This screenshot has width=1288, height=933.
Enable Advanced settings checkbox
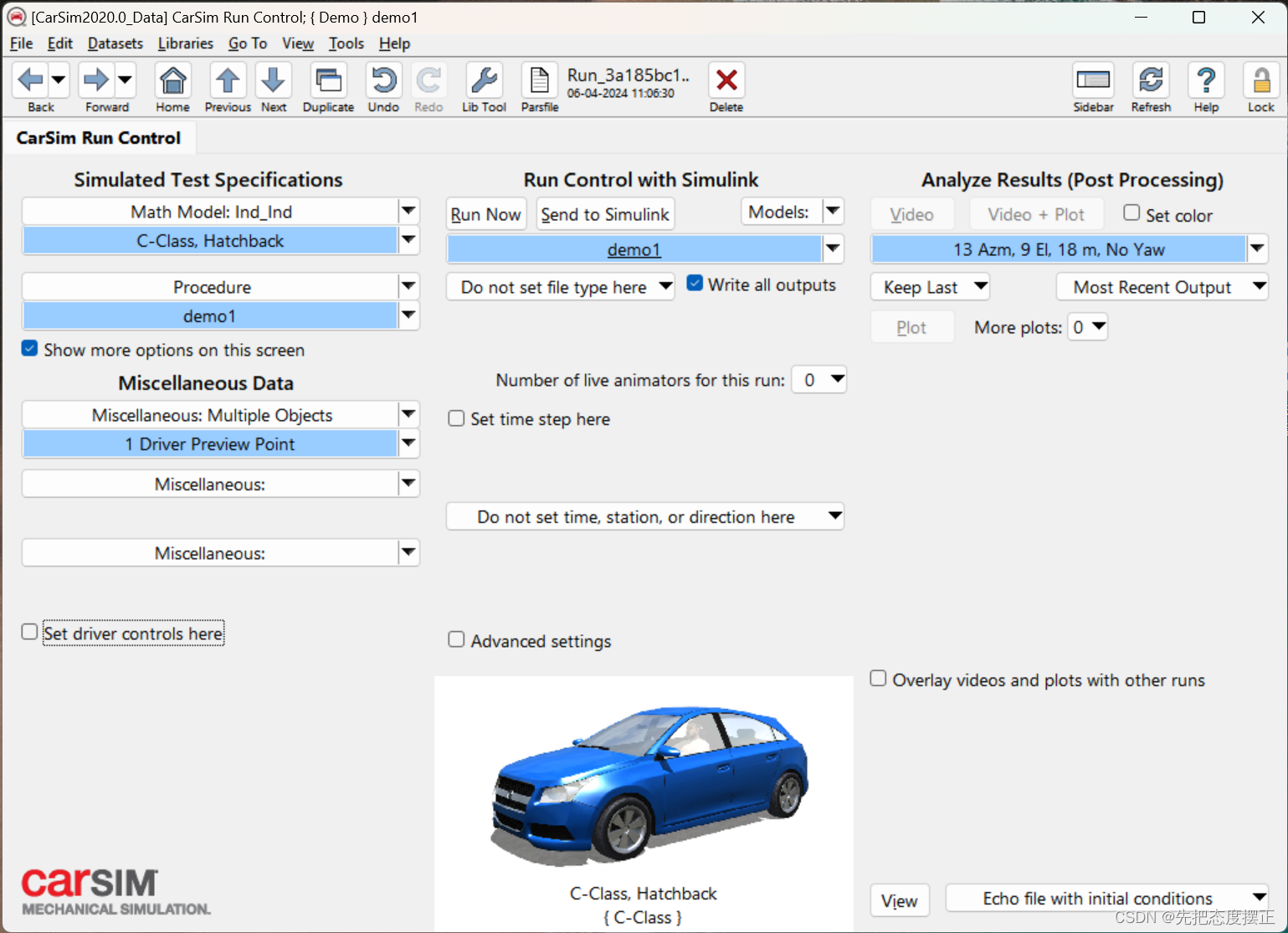[456, 640]
